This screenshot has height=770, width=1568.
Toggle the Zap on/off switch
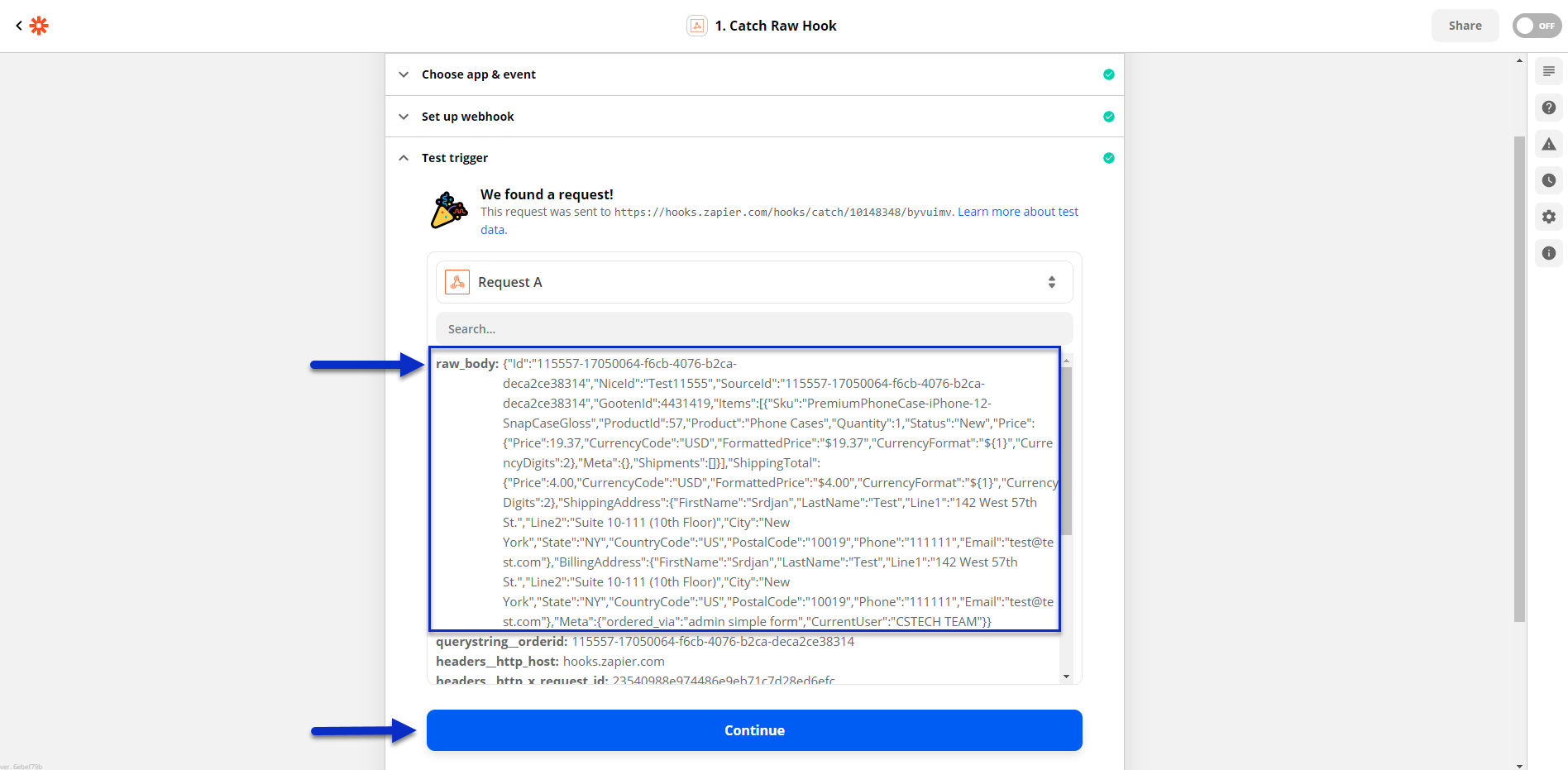[1537, 26]
